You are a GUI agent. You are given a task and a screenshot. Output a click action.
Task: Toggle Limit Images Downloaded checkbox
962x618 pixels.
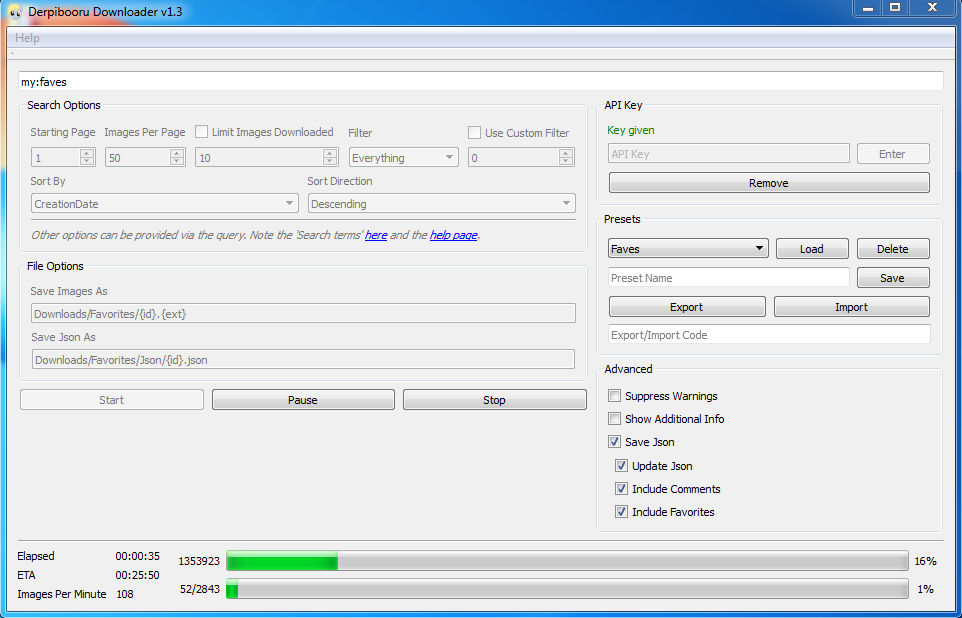coord(201,132)
